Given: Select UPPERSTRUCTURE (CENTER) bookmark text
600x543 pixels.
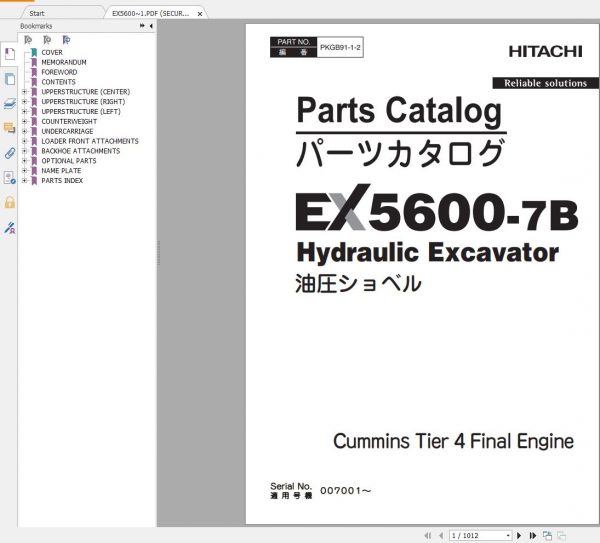Looking at the screenshot, I should (x=86, y=92).
